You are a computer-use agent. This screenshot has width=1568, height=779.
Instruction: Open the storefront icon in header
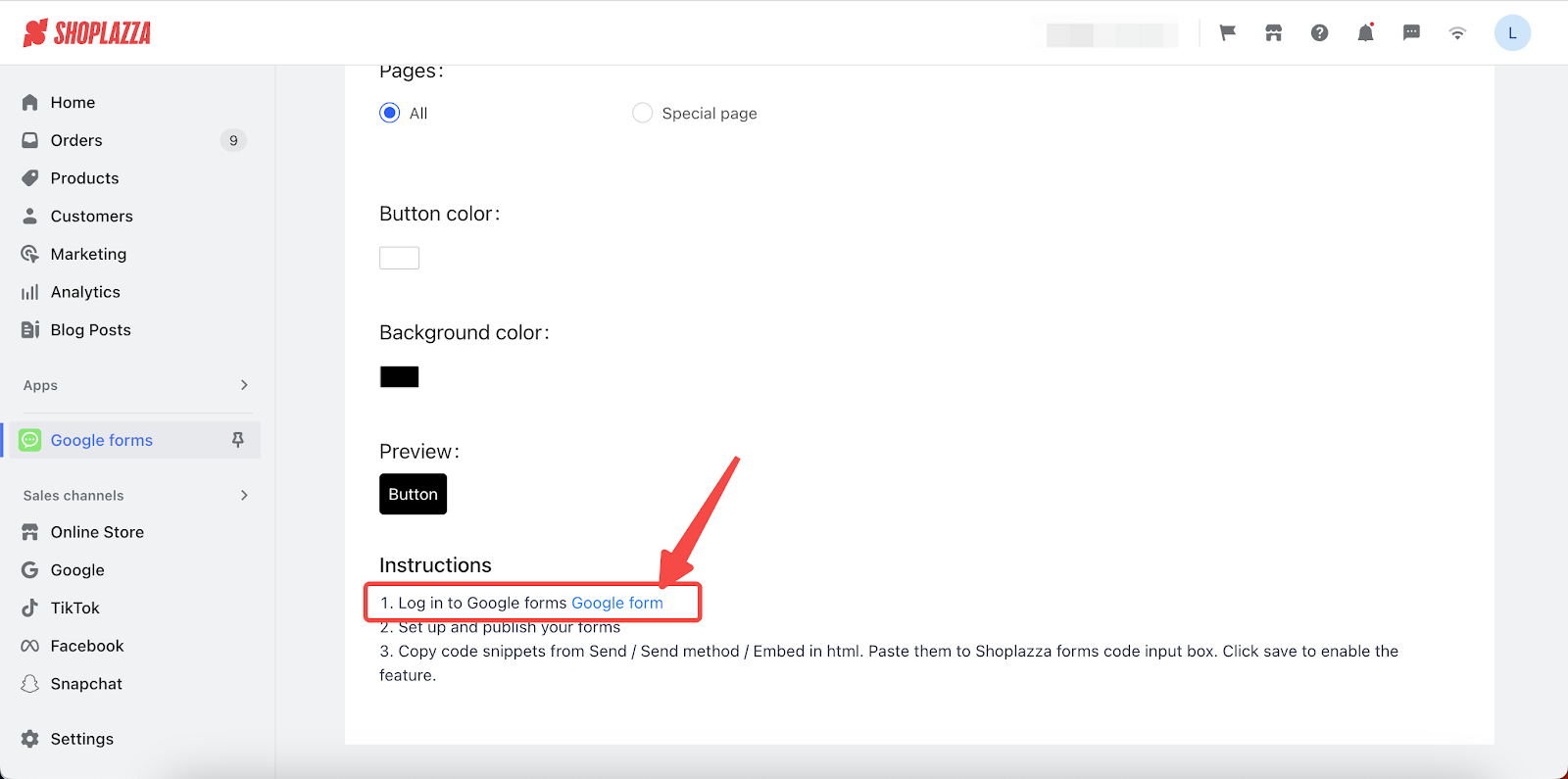pyautogui.click(x=1273, y=33)
